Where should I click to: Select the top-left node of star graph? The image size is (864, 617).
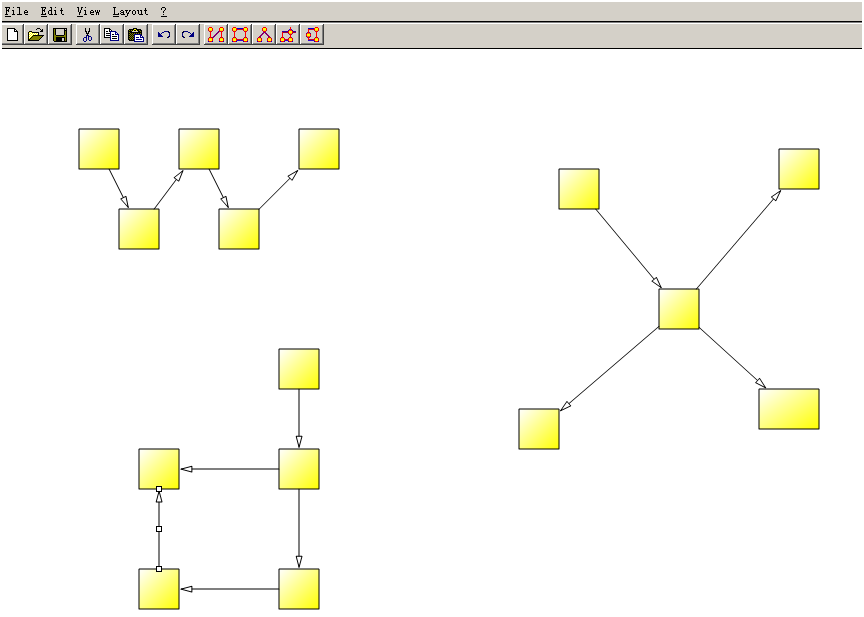tap(579, 189)
